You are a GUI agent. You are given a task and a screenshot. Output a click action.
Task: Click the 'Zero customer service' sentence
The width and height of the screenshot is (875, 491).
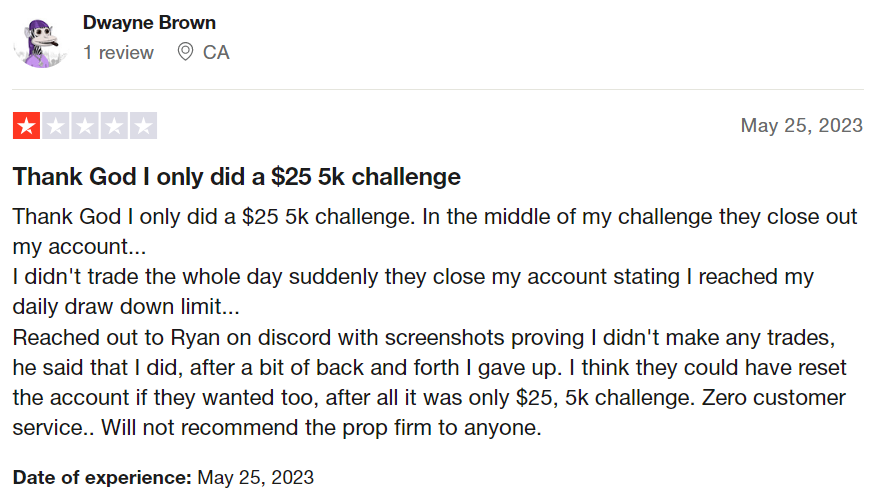coord(773,398)
